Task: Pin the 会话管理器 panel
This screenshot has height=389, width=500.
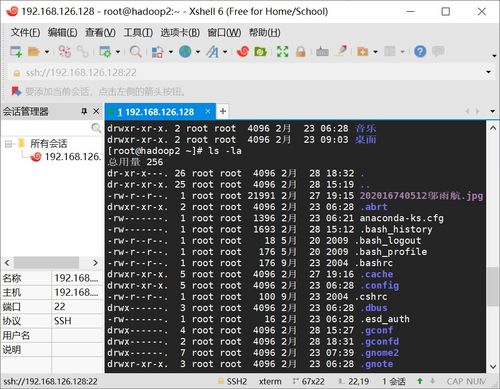Action: coord(84,111)
